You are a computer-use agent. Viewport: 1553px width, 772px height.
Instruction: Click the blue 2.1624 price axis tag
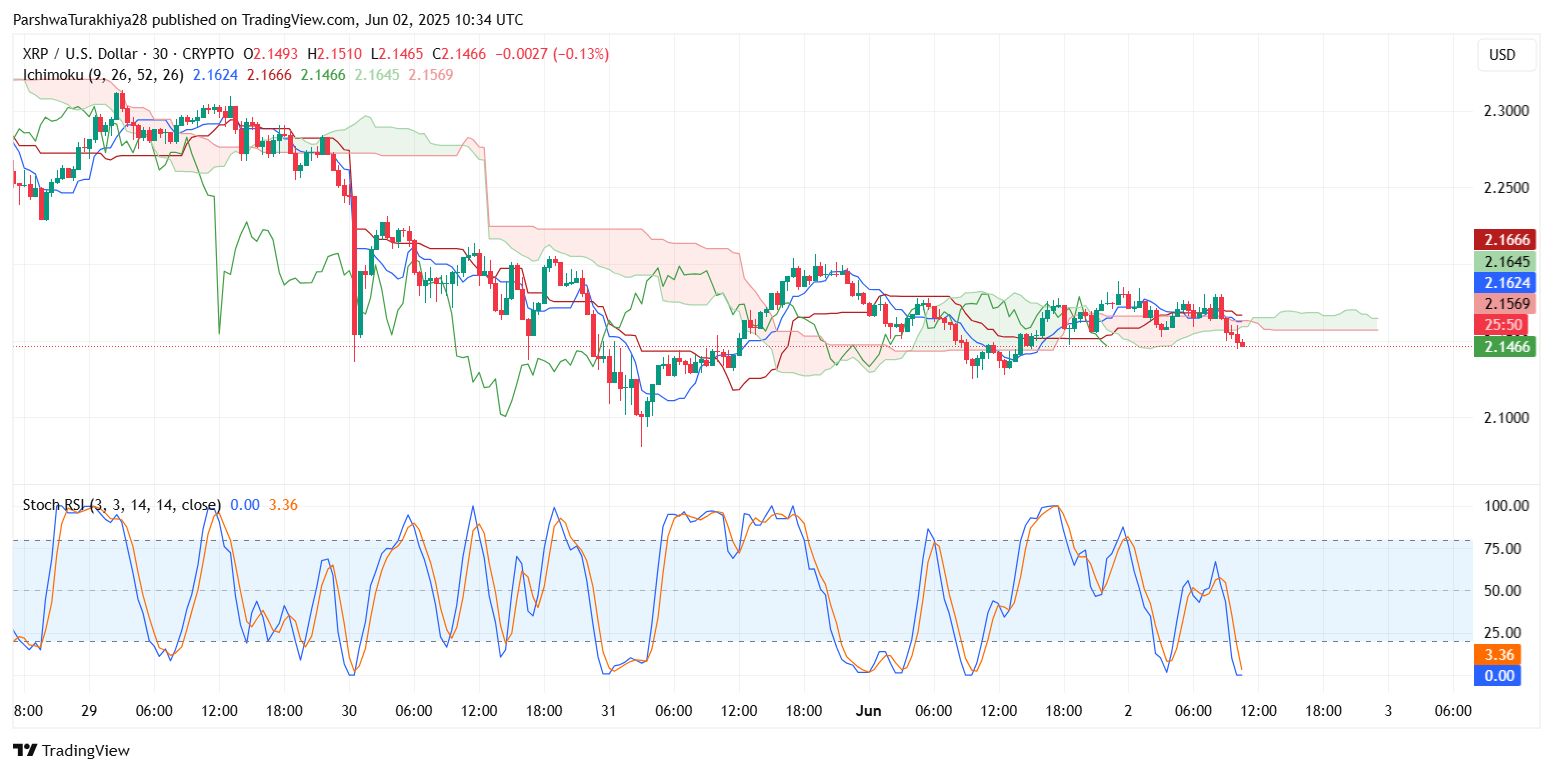1504,283
